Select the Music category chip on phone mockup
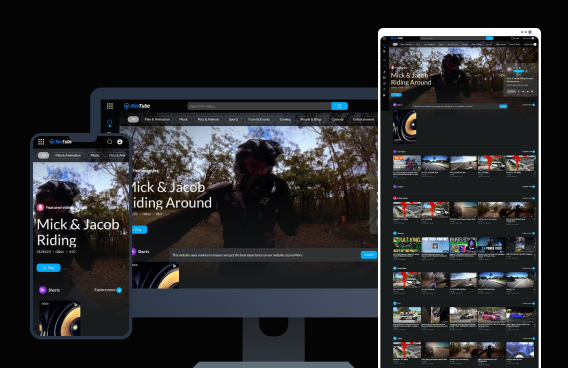 click(x=95, y=155)
